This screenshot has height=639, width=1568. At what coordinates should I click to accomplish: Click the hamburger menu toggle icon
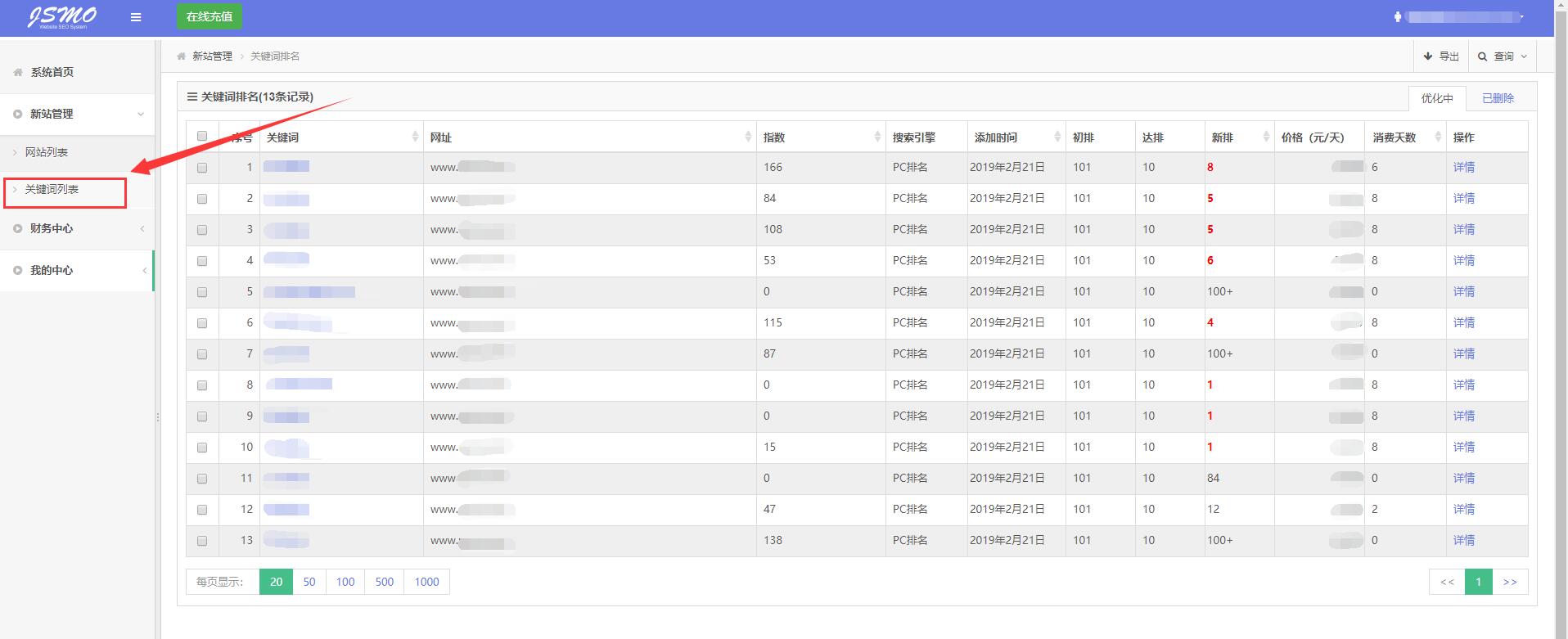136,17
